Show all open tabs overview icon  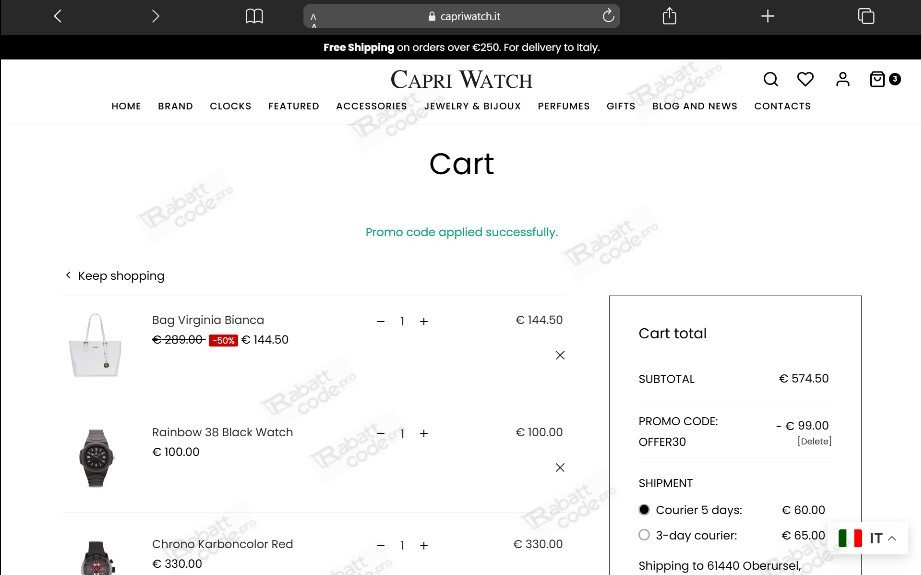pyautogui.click(x=866, y=16)
